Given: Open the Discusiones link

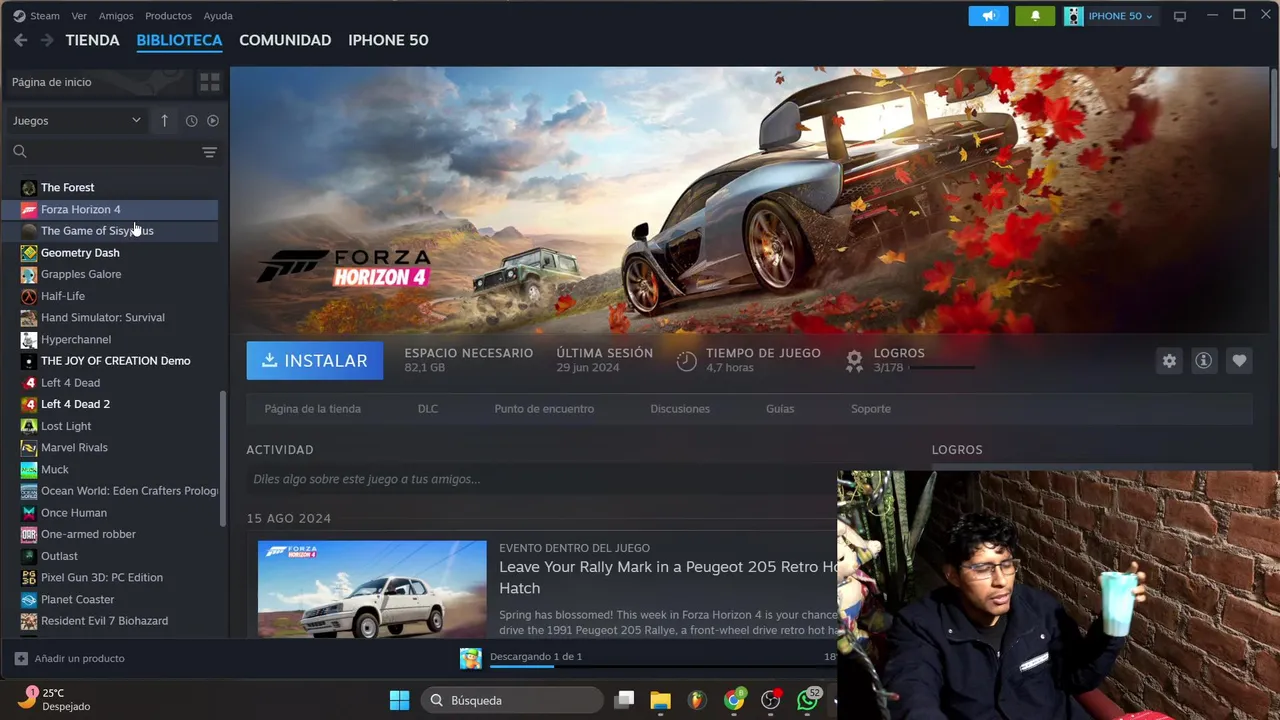Looking at the screenshot, I should pos(680,409).
